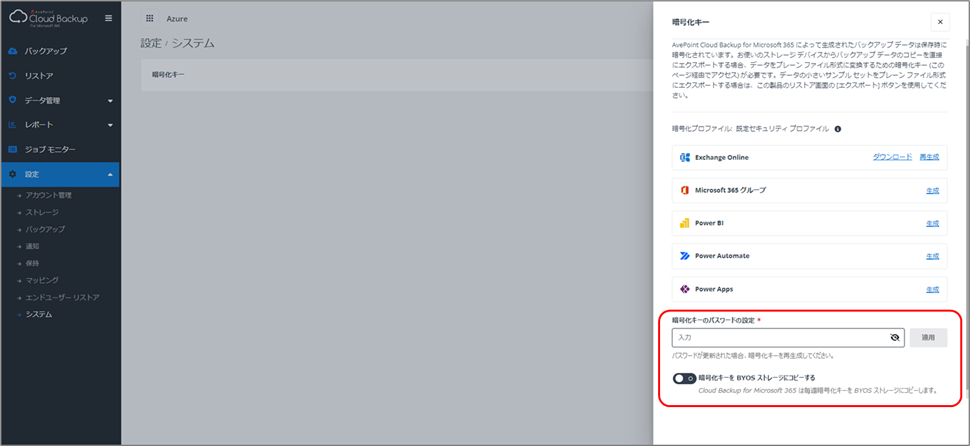
Task: Click the レポート chart icon
Action: (13, 125)
